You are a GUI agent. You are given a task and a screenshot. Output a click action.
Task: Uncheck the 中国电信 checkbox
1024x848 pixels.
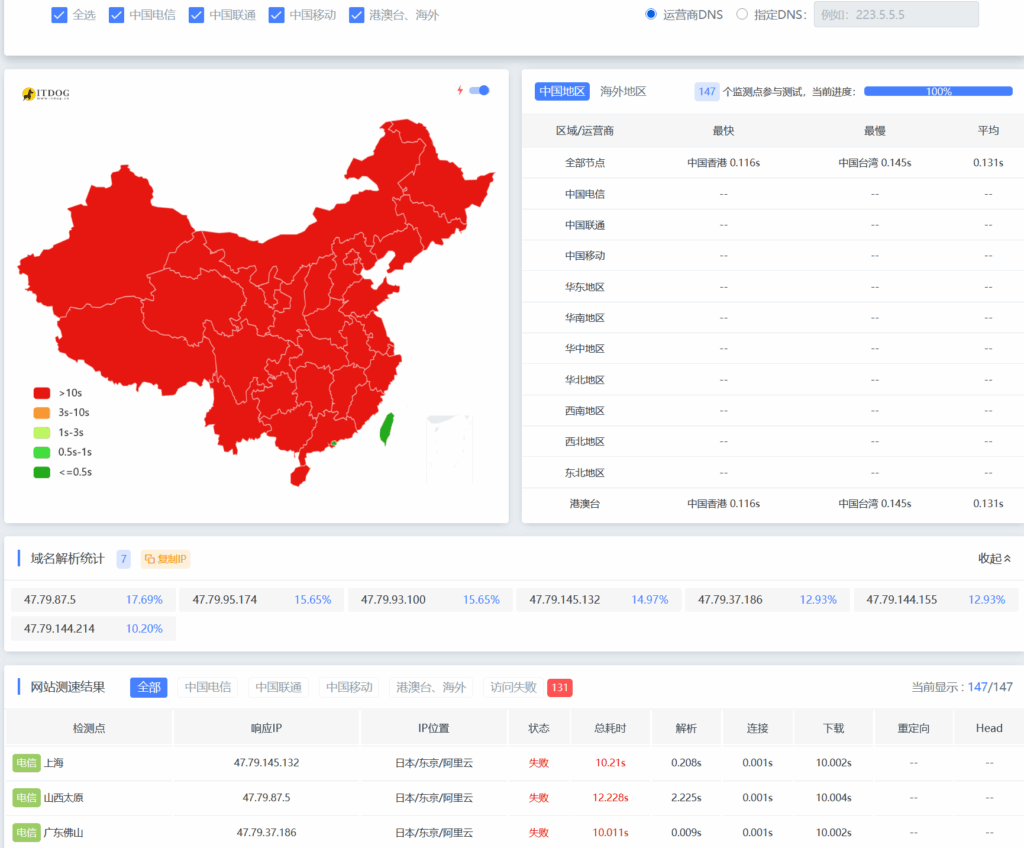[116, 15]
